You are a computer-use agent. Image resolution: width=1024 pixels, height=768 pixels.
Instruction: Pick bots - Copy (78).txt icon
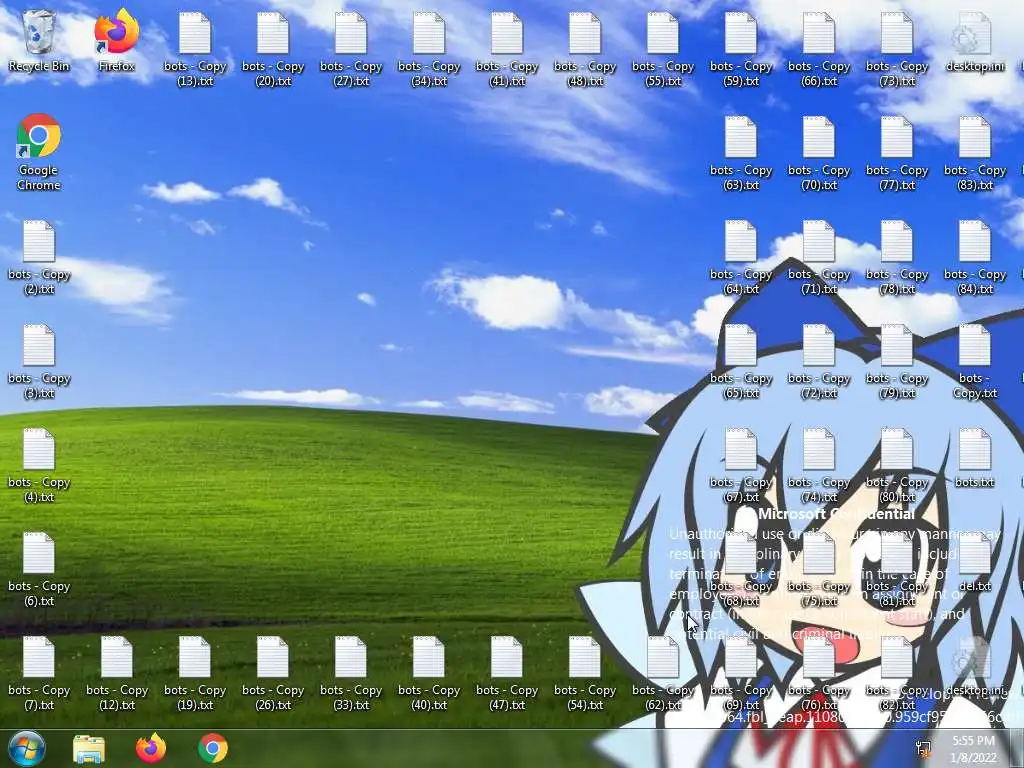pos(897,257)
